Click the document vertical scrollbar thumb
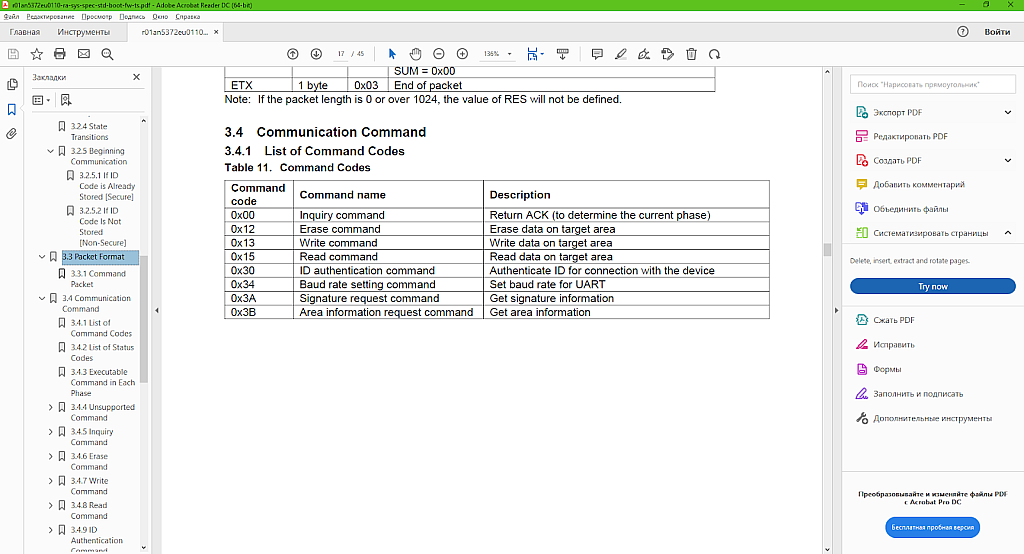The height and width of the screenshot is (554, 1024). pos(827,249)
